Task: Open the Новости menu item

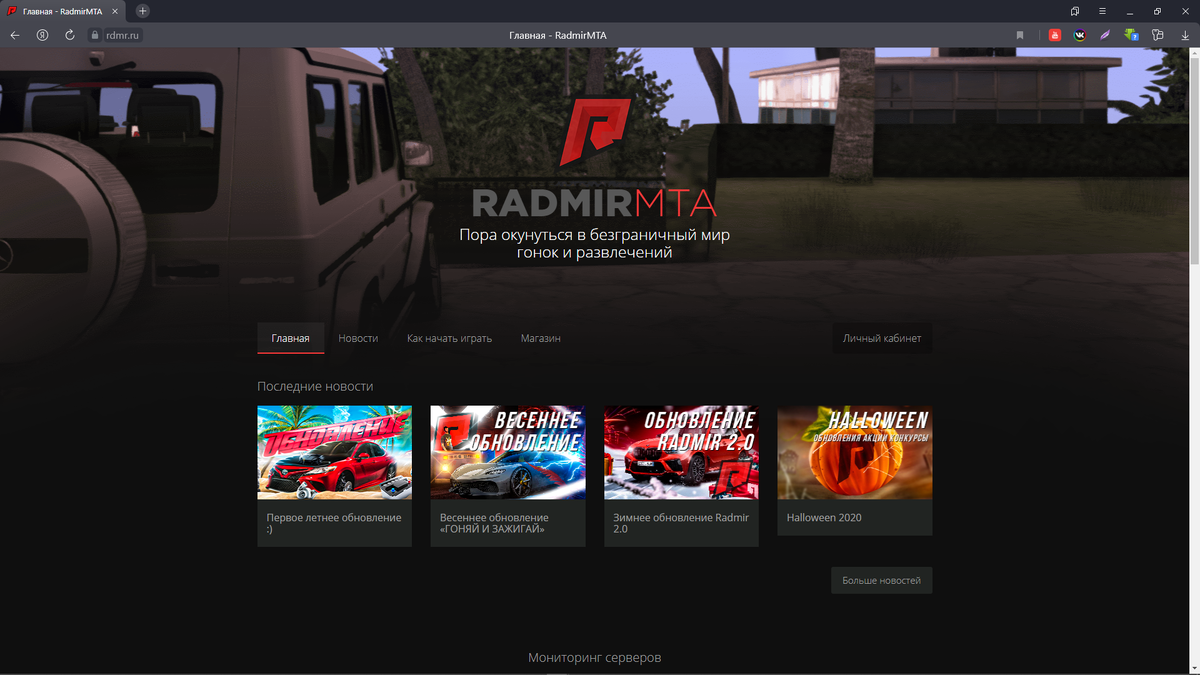Action: (x=358, y=338)
